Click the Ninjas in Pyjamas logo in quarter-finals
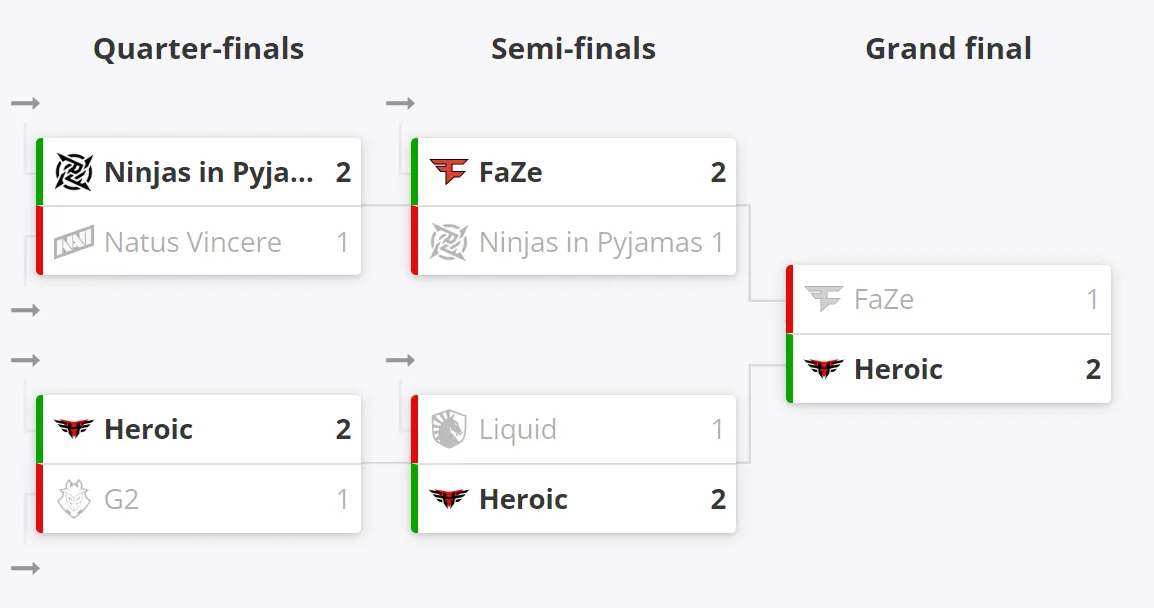The width and height of the screenshot is (1154, 608). pos(74,172)
